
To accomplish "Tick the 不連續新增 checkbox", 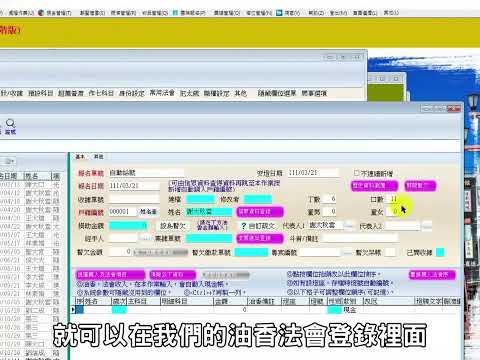I will pyautogui.click(x=356, y=173).
